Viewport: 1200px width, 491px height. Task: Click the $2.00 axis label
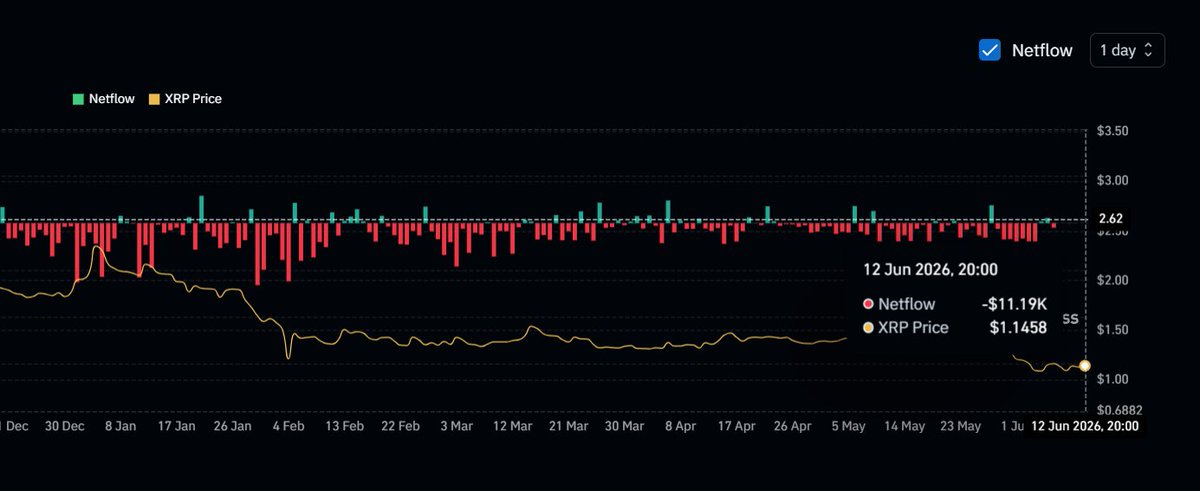click(x=1113, y=280)
